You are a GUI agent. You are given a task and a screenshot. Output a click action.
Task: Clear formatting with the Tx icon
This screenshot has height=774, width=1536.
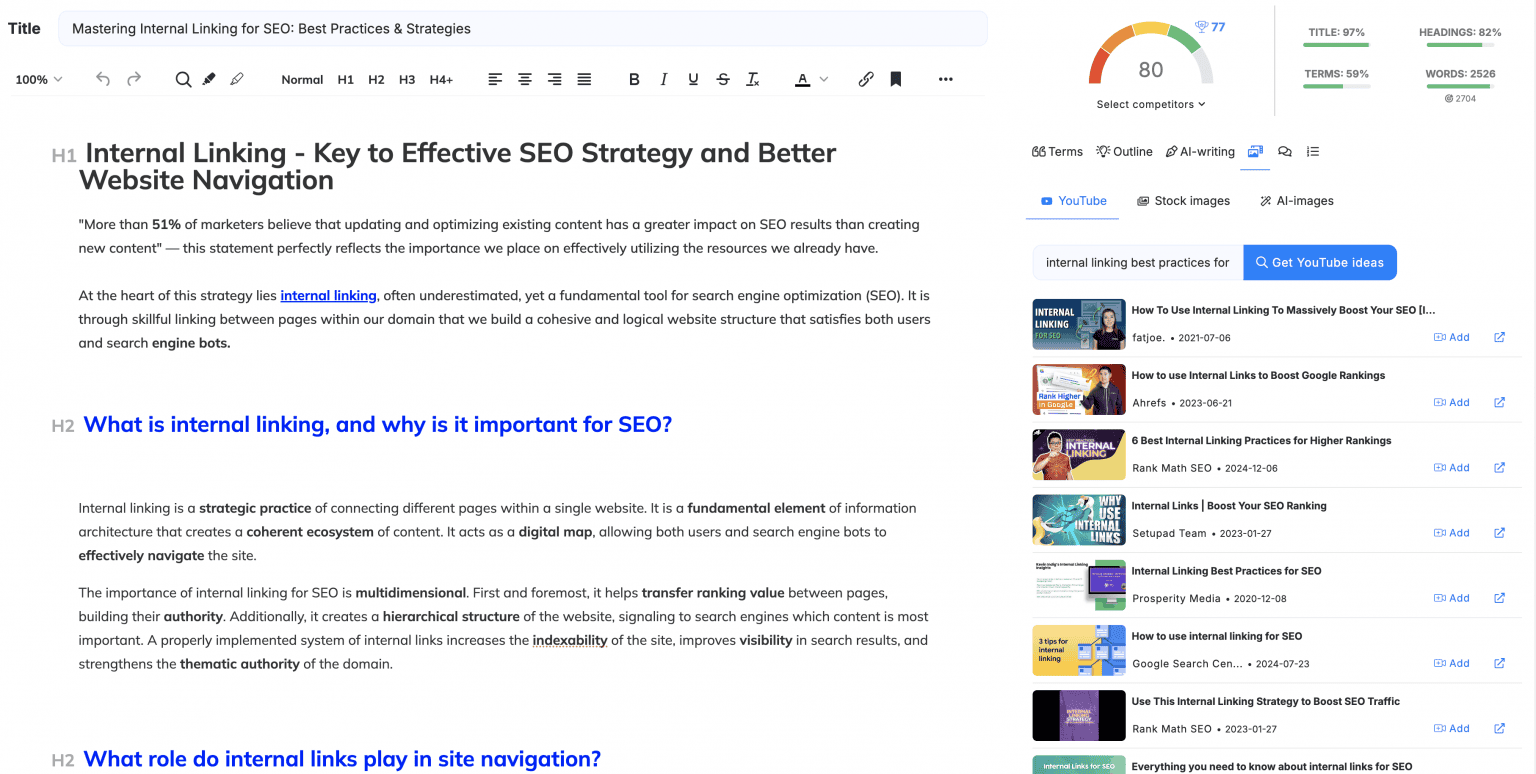point(753,79)
